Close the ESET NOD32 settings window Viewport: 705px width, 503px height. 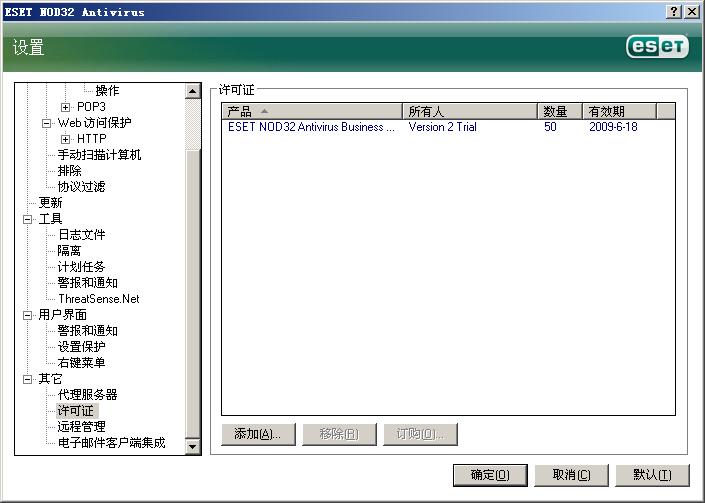point(692,12)
